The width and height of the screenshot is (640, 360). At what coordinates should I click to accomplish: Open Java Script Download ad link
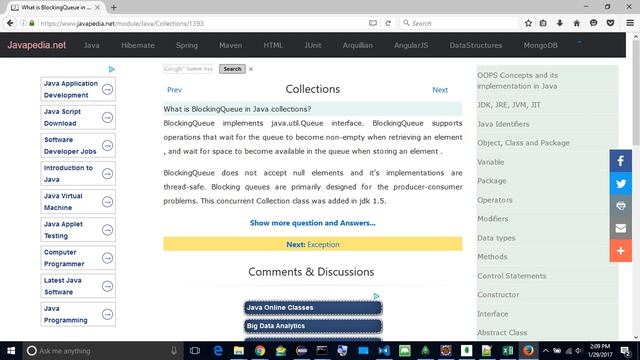pos(78,118)
